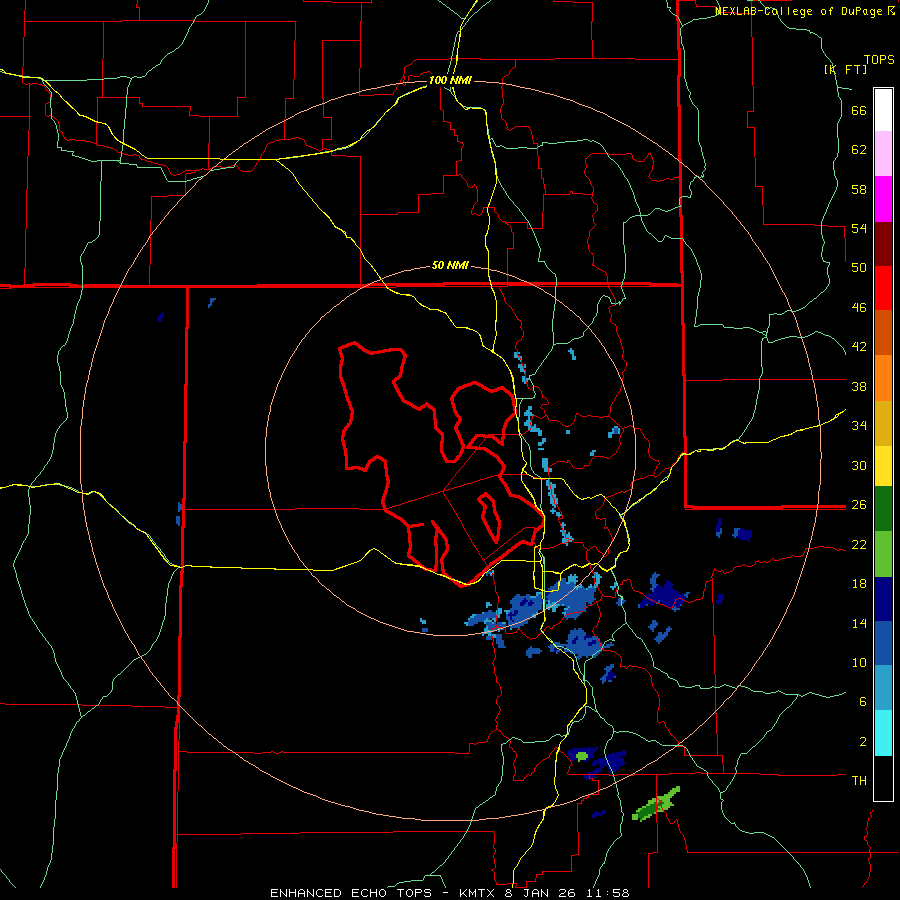Select the 18 legend value
Image resolution: width=900 pixels, height=900 pixels.
[x=859, y=584]
